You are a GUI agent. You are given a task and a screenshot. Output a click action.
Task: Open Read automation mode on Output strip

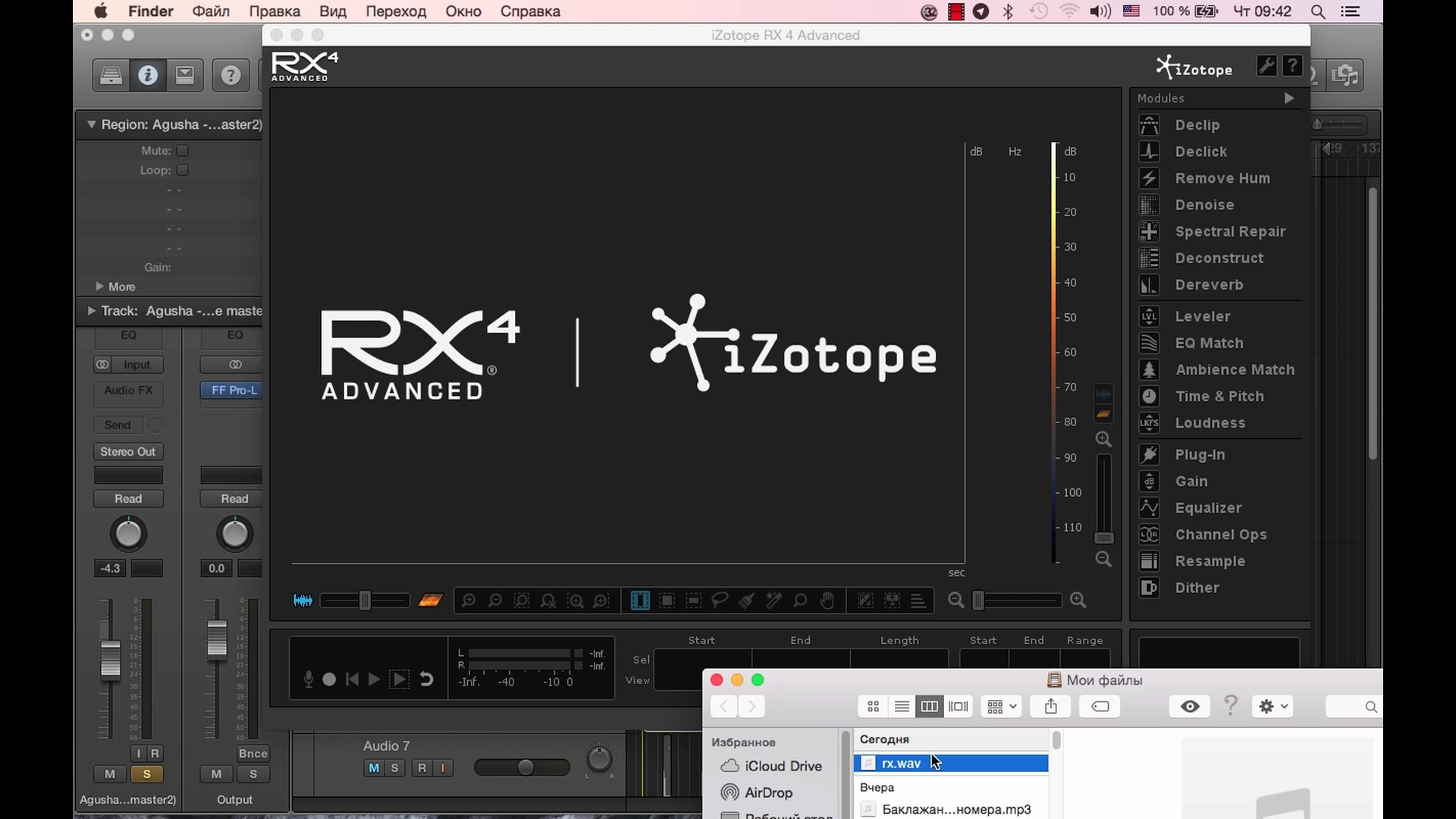coord(234,498)
